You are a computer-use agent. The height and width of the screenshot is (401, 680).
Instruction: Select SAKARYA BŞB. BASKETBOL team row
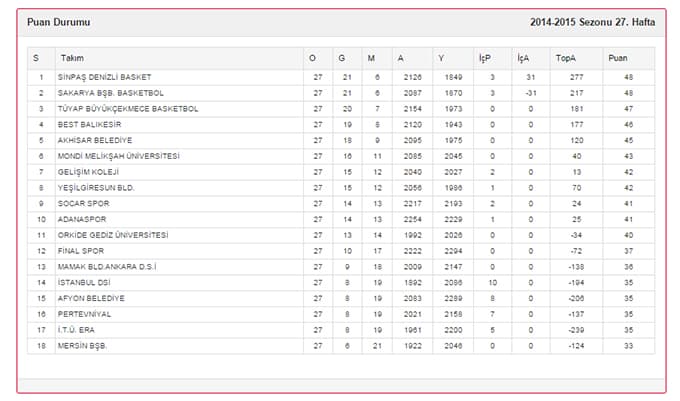point(341,93)
